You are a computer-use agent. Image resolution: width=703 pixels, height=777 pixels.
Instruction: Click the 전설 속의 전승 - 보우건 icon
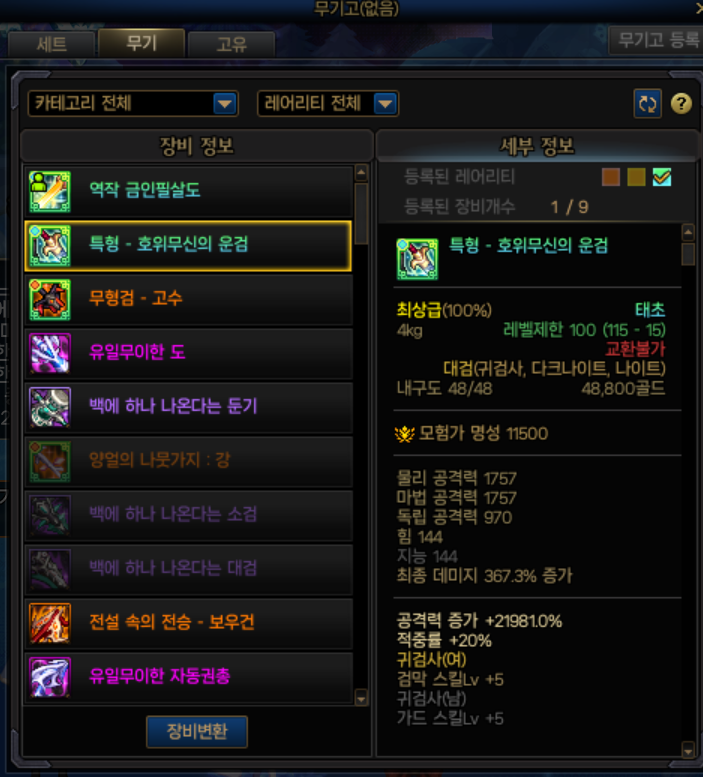coord(50,623)
